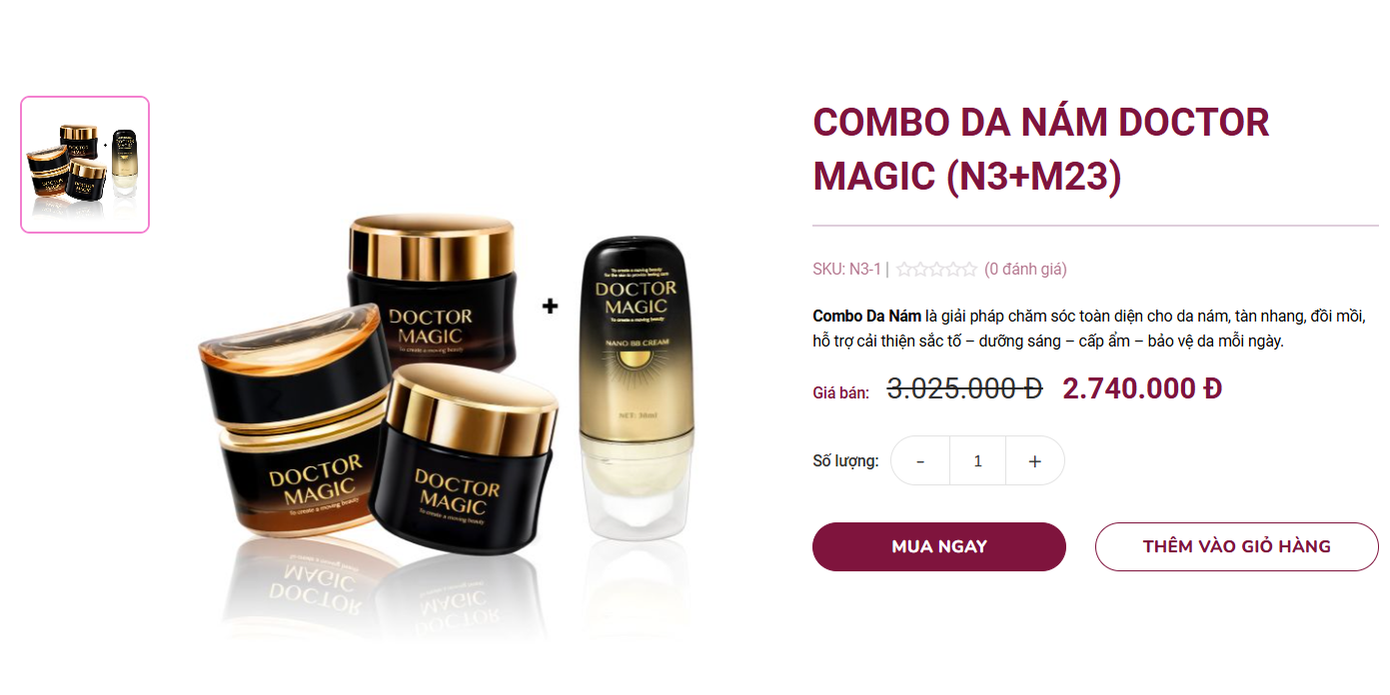Click the crossed-out price 3.025.000 Đ

coord(965,388)
